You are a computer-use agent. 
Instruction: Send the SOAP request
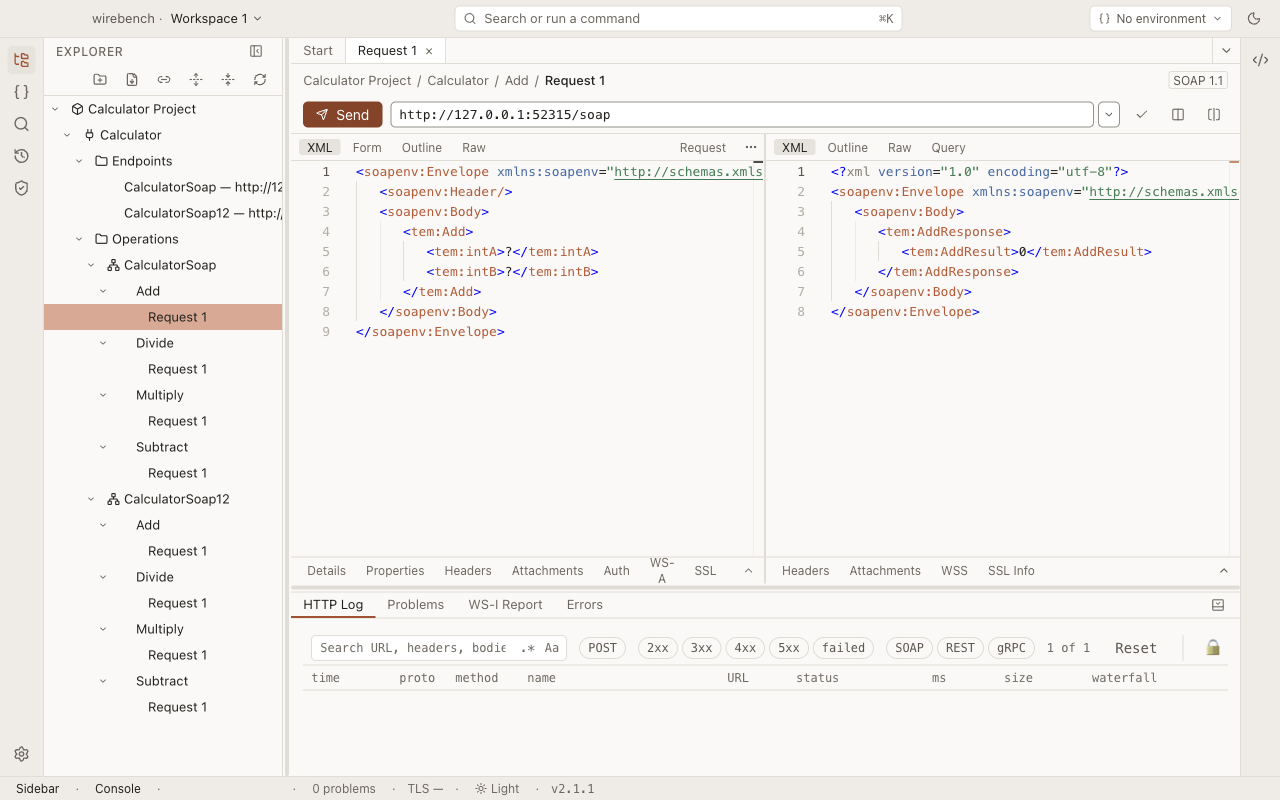342,115
